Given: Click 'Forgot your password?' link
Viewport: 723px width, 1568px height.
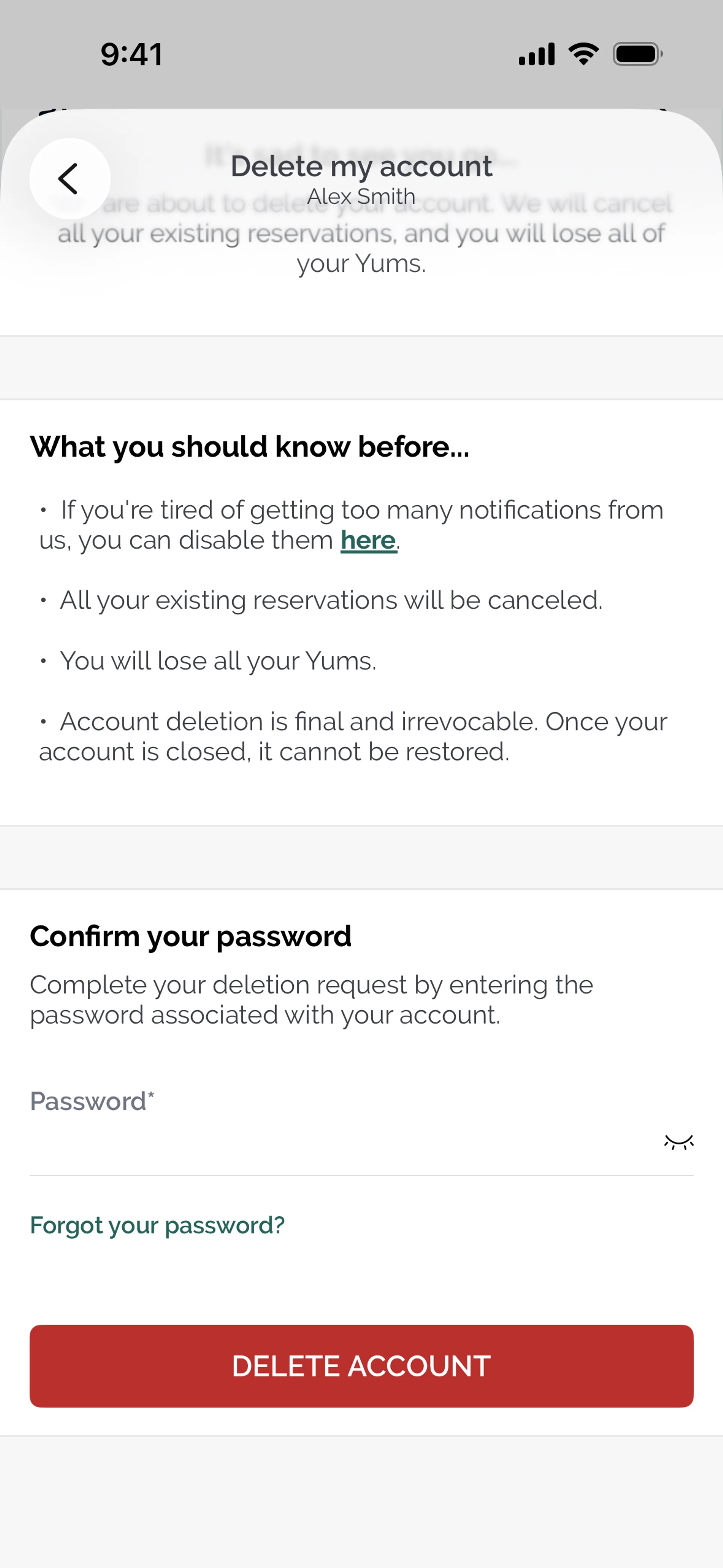Looking at the screenshot, I should click(157, 1225).
